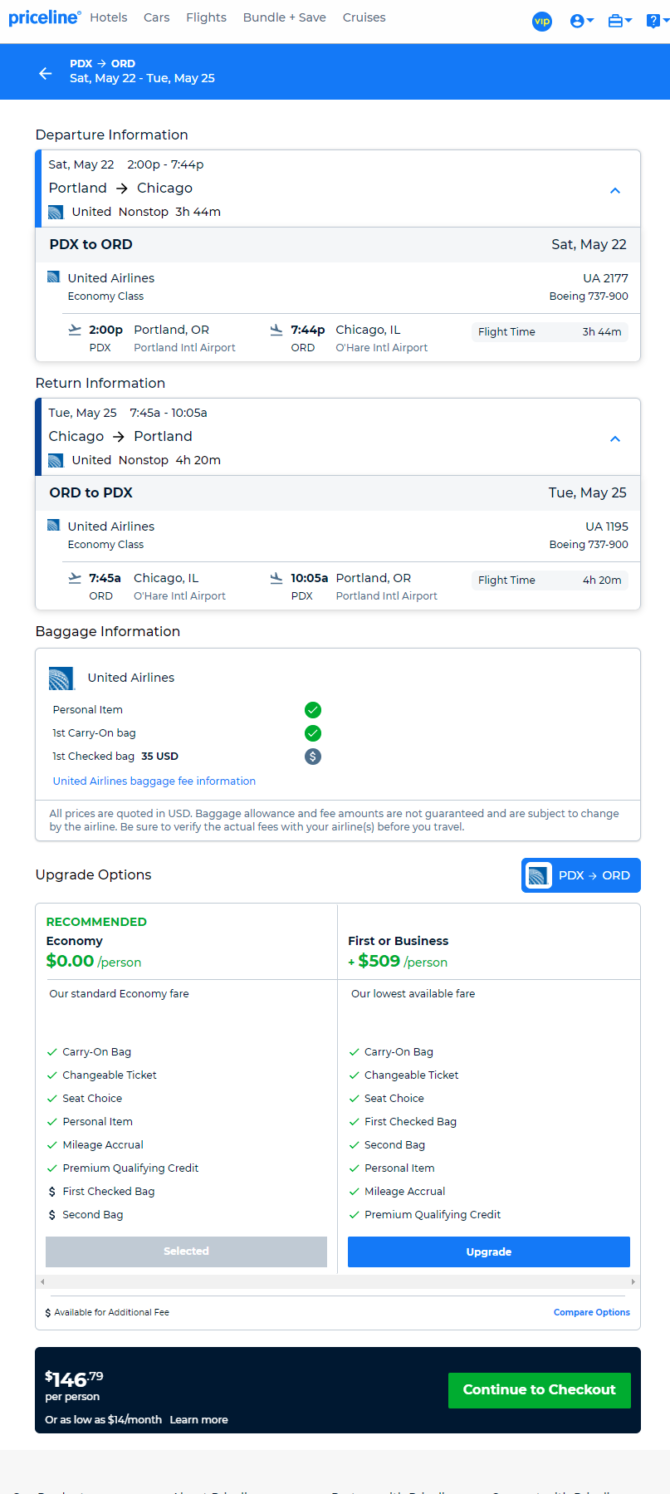The height and width of the screenshot is (1494, 670).
Task: Open Learn more about monthly payments
Action: [x=199, y=1420]
